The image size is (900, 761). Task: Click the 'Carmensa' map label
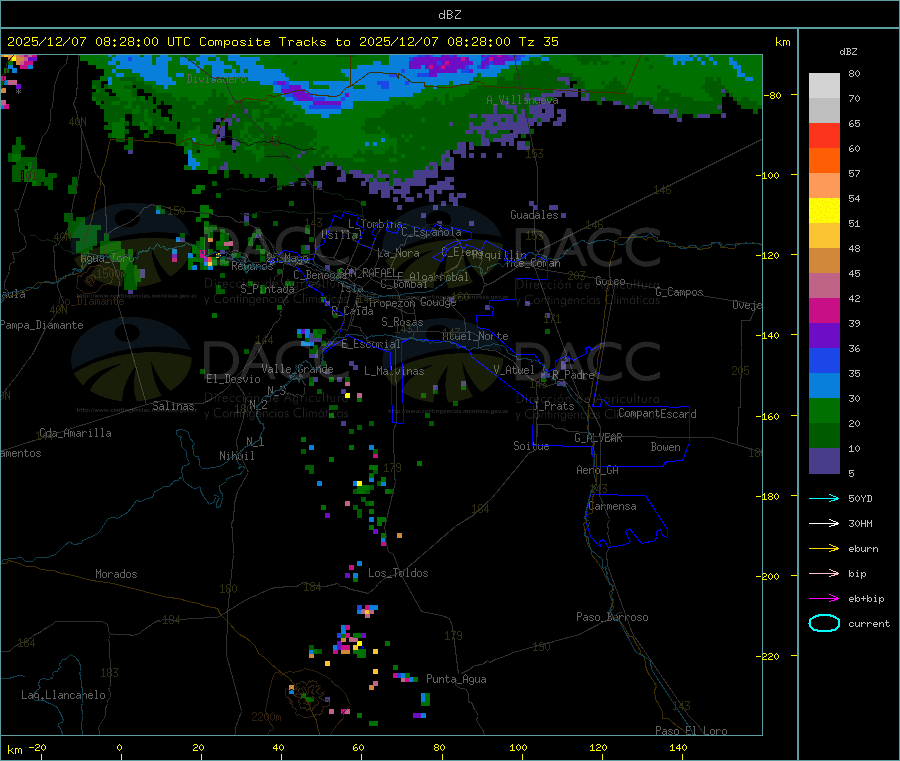[612, 506]
